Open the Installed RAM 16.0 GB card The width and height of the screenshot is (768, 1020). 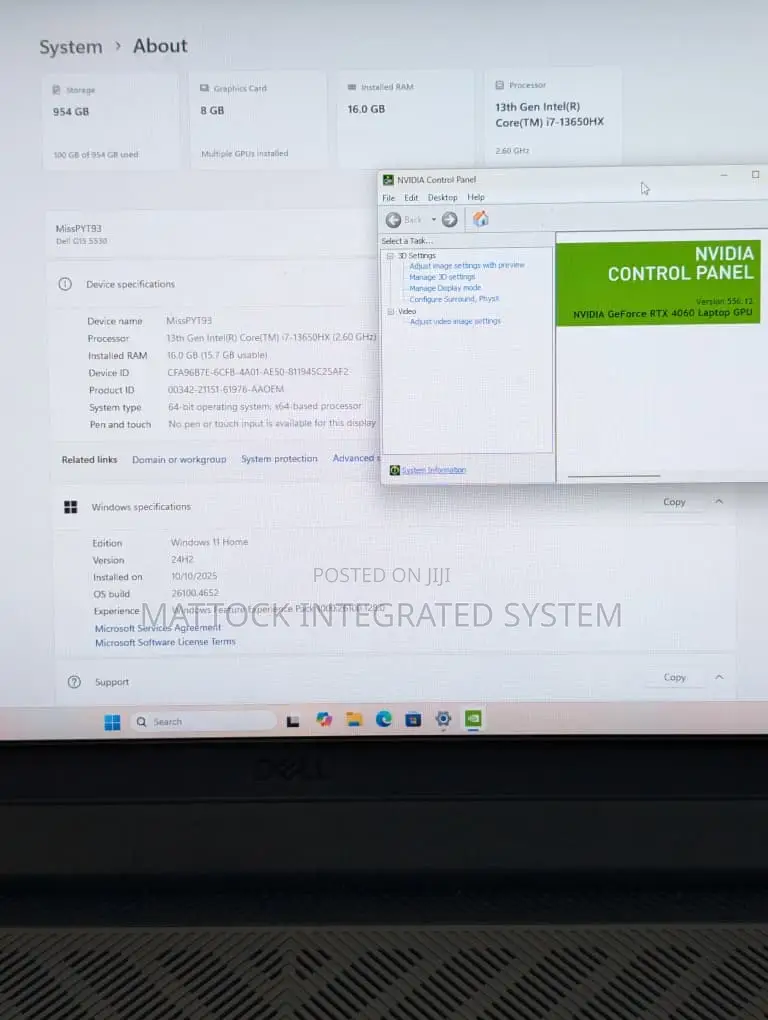(x=405, y=119)
